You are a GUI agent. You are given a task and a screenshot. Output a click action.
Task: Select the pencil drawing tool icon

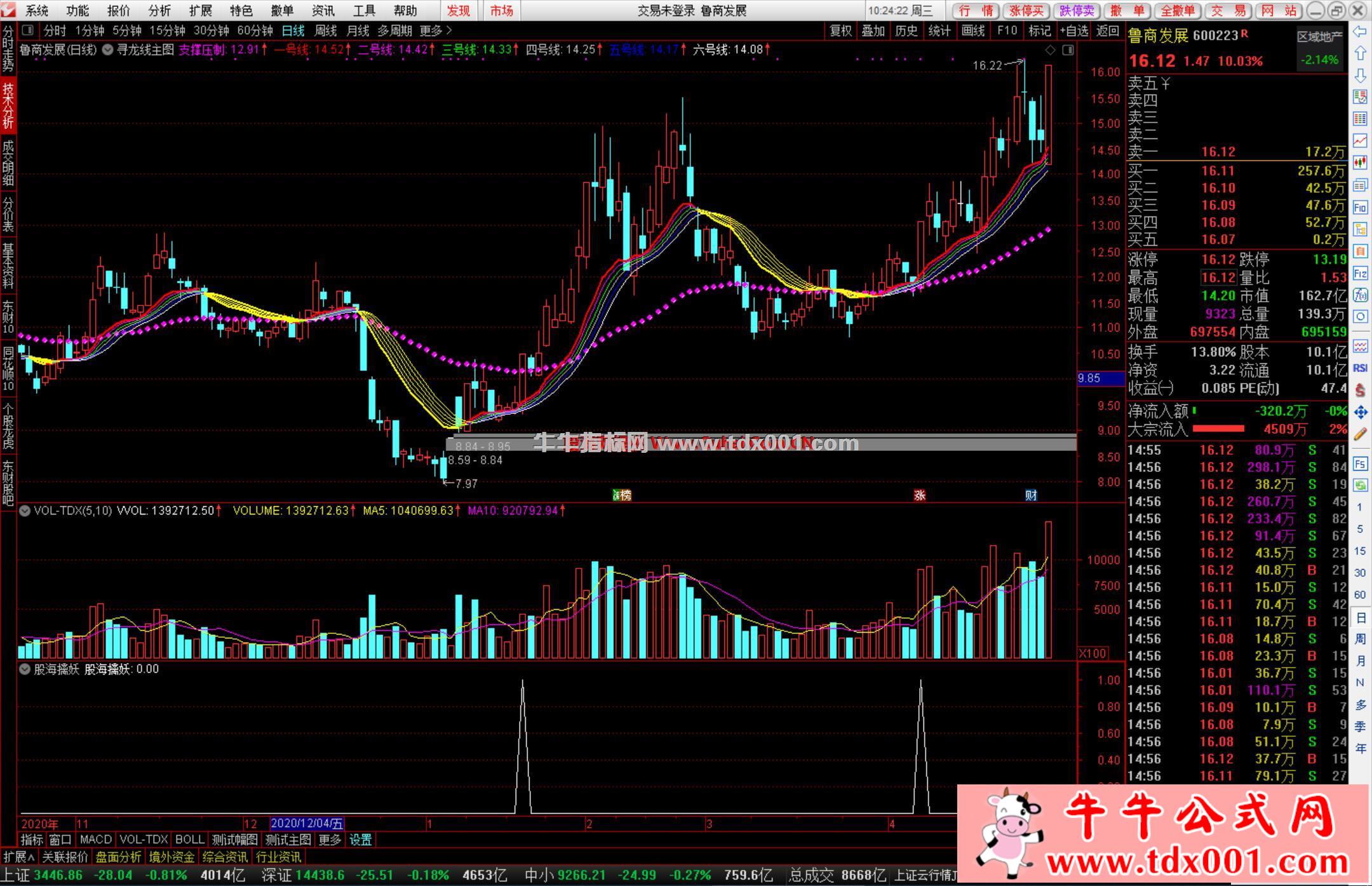click(1360, 435)
